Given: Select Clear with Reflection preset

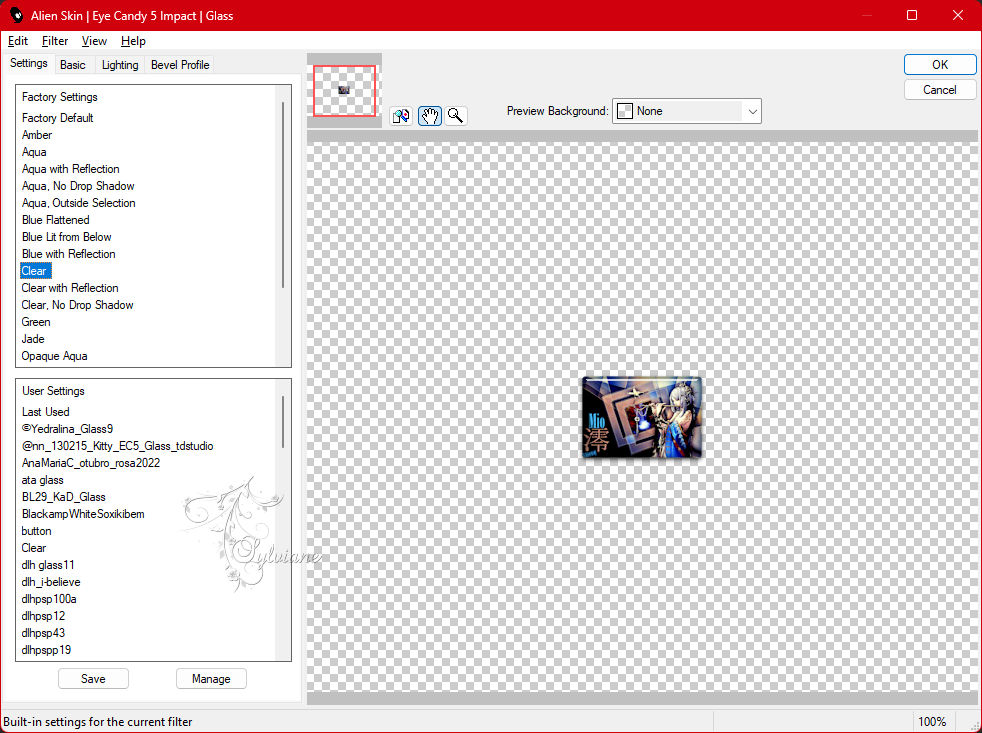Looking at the screenshot, I should pyautogui.click(x=70, y=288).
